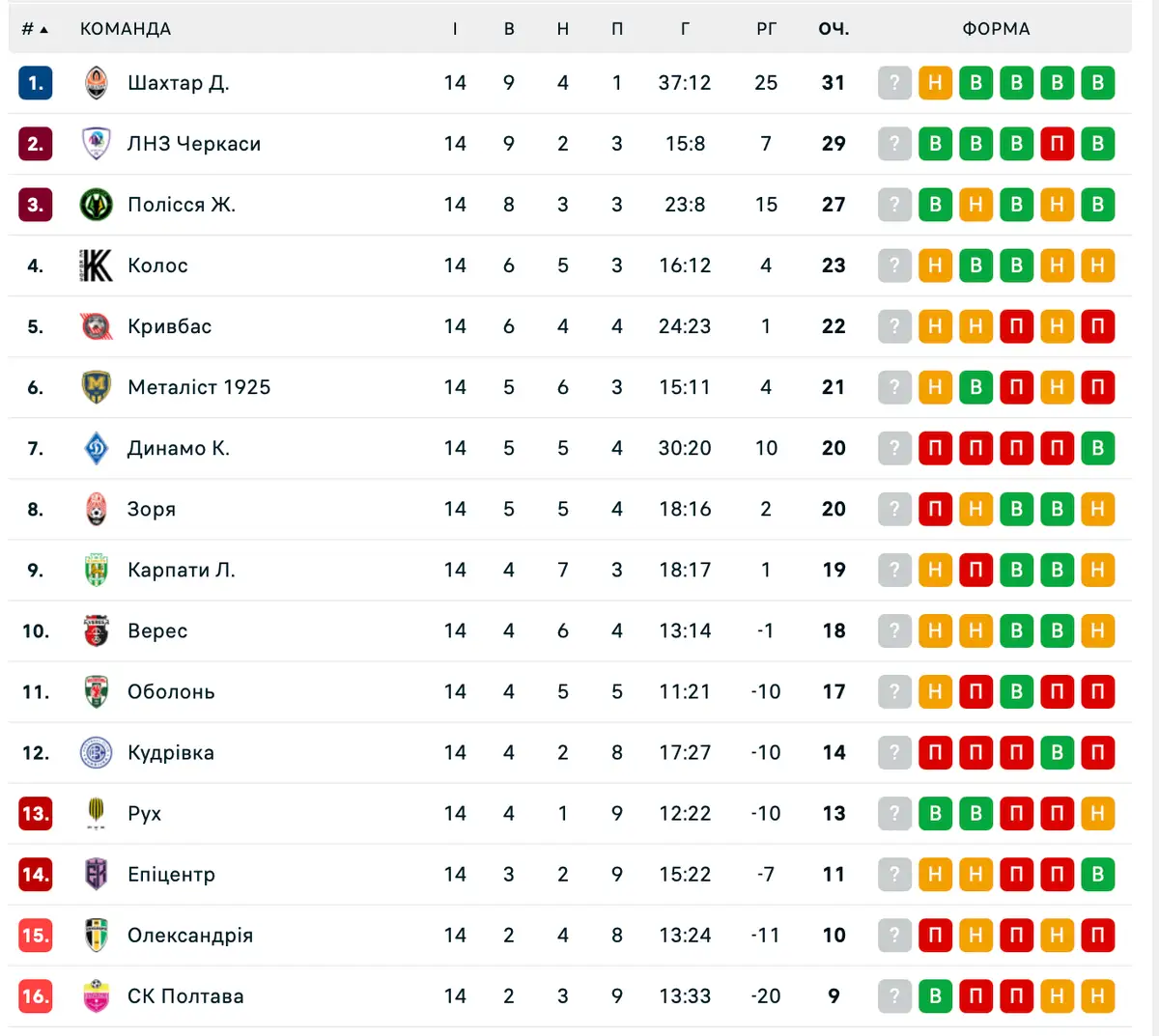Screen dimensions: 1159x1036
Task: Click Shakhtar's gray question-mark upcoming match badge
Action: tap(894, 83)
